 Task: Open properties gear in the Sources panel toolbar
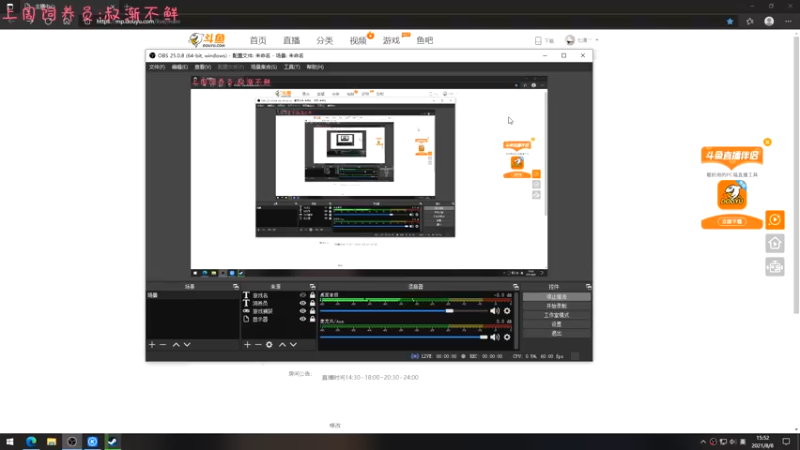[x=269, y=344]
